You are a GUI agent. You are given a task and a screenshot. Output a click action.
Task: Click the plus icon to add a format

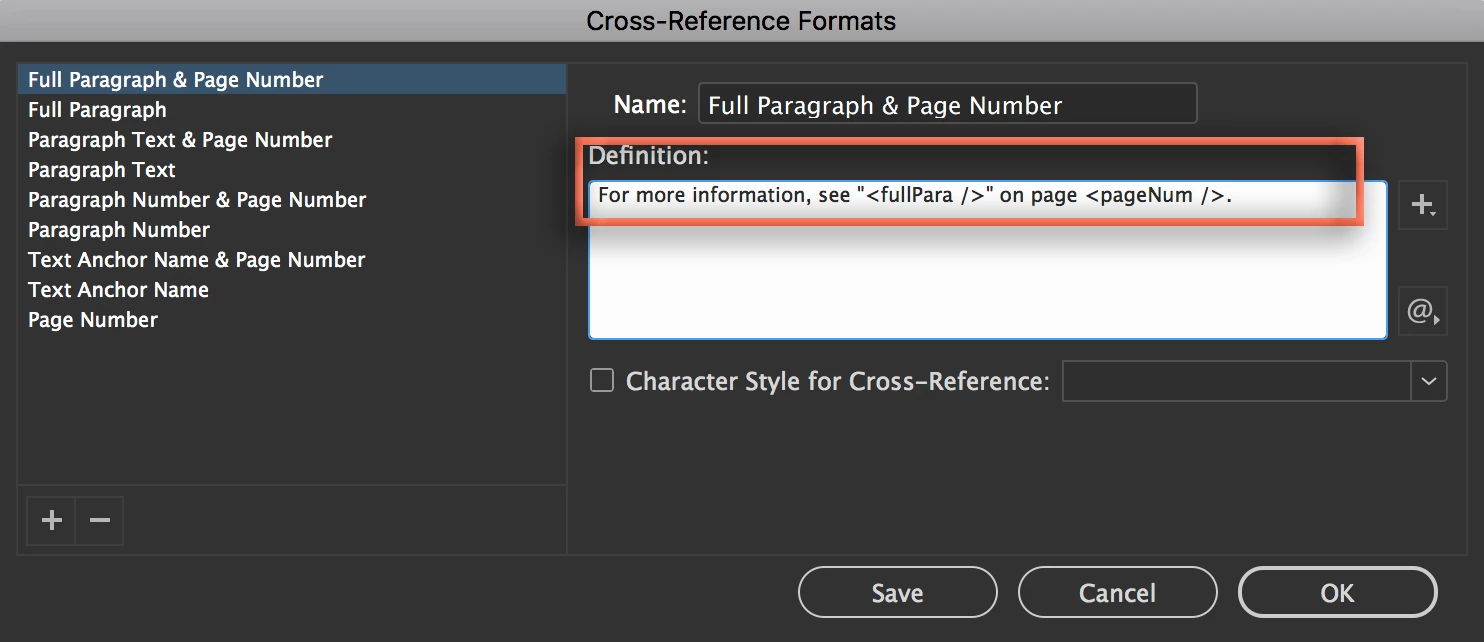click(51, 520)
